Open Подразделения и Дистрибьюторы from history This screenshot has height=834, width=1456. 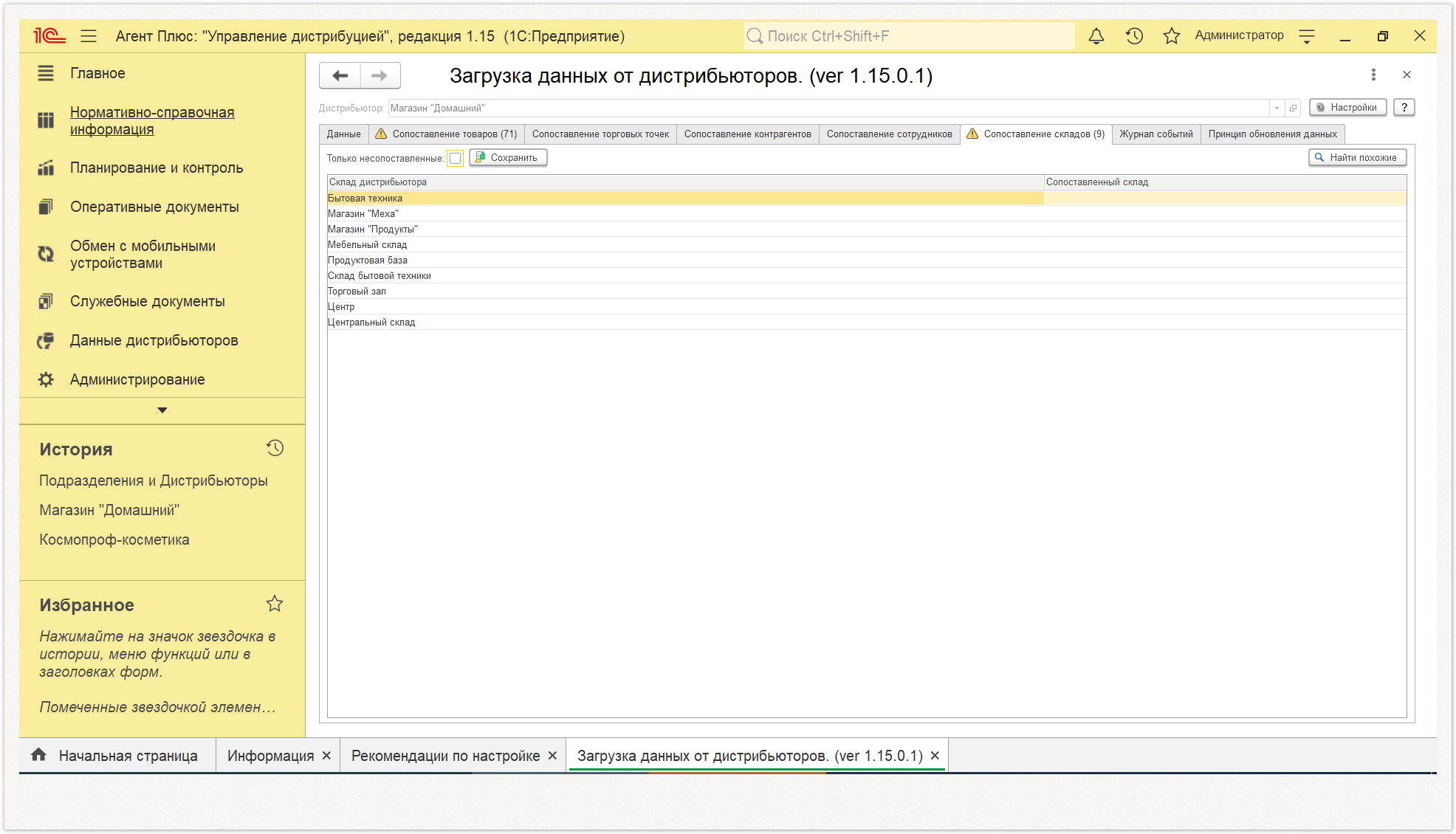coord(154,480)
